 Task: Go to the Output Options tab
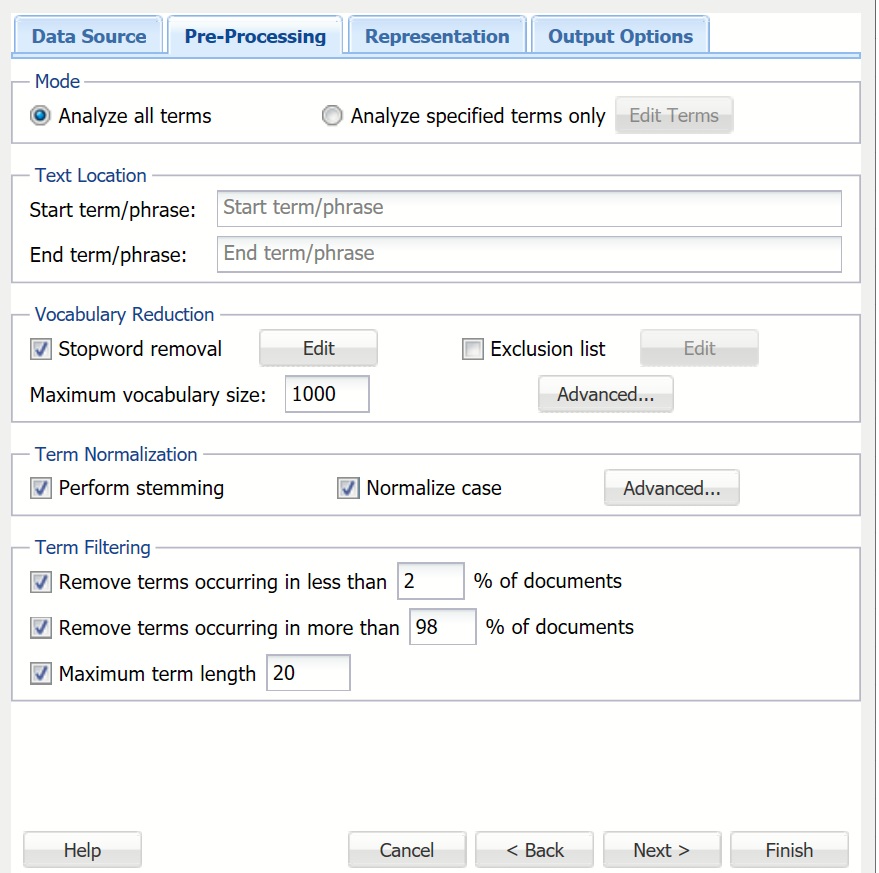pyautogui.click(x=620, y=37)
